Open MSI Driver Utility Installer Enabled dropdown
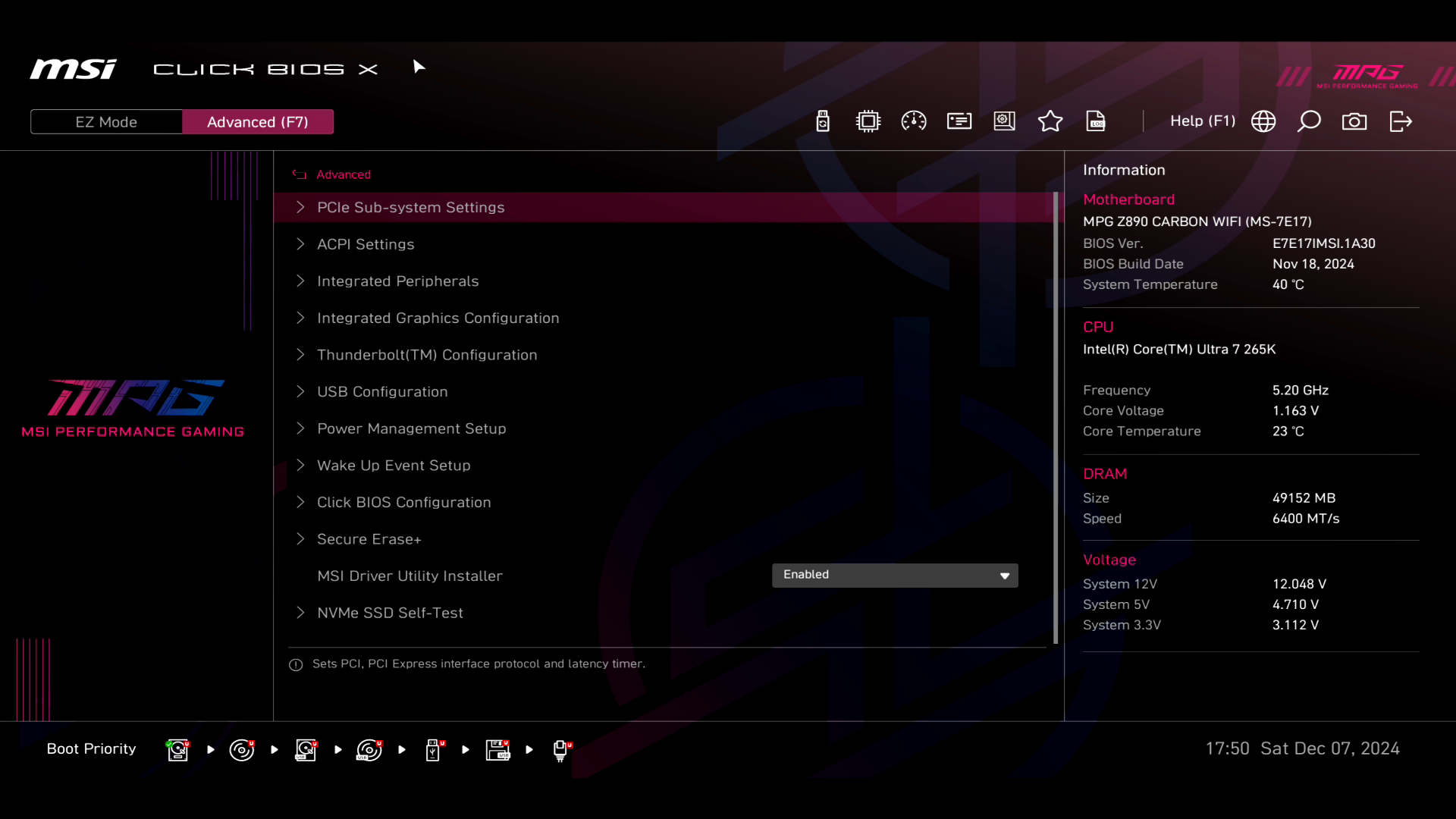The image size is (1456, 819). point(895,575)
